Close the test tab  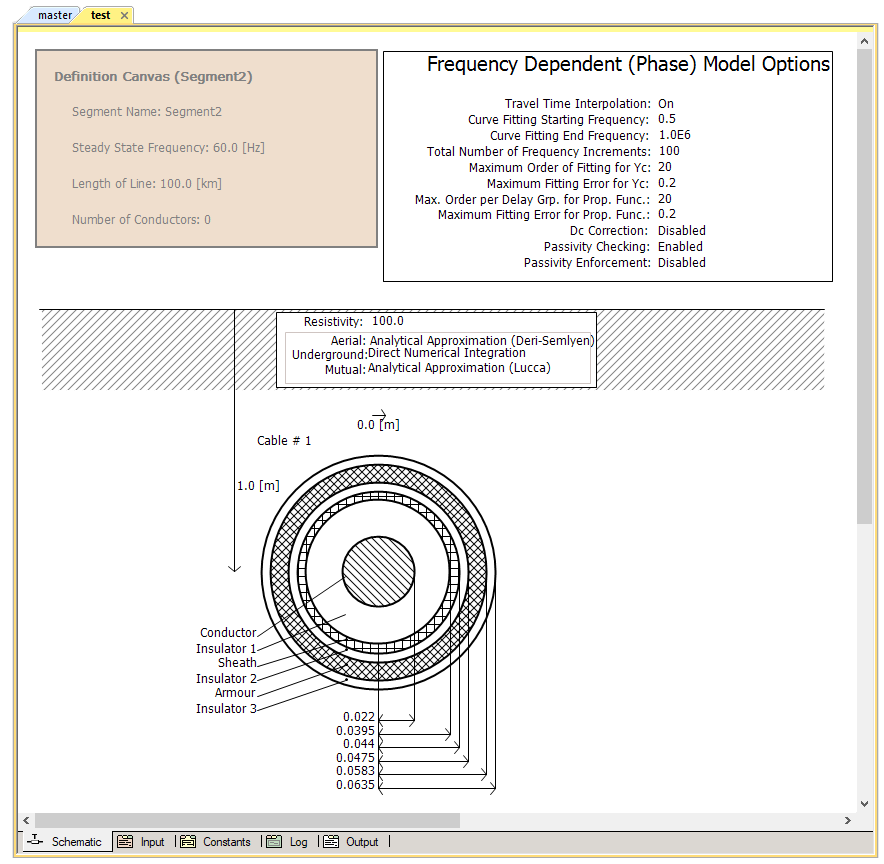124,15
